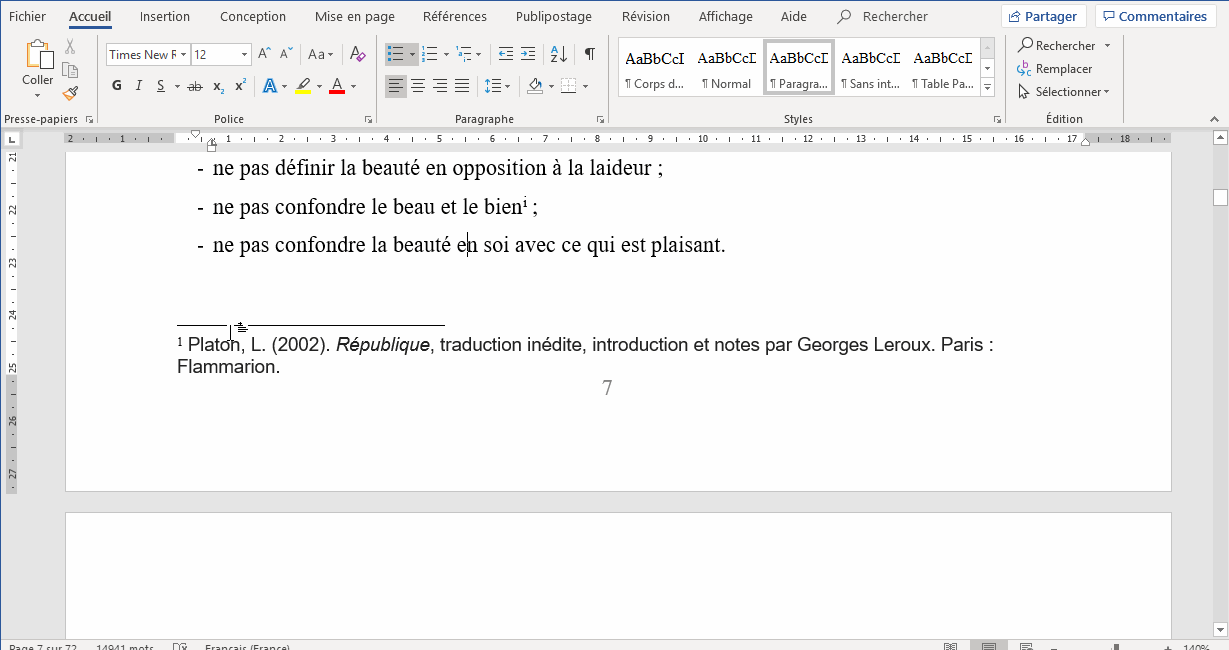The height and width of the screenshot is (650, 1229).
Task: Decrease the paragraph indent
Action: pyautogui.click(x=506, y=54)
